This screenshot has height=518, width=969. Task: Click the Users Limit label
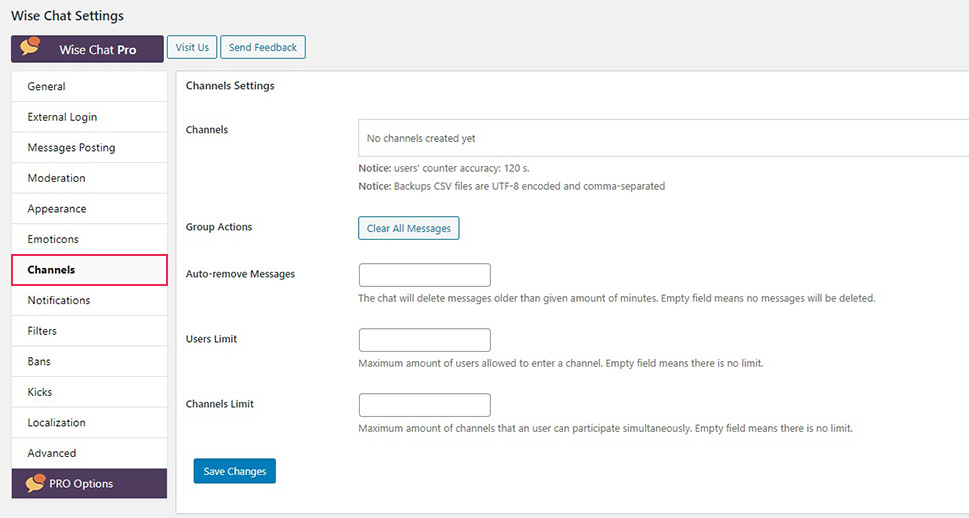click(211, 339)
